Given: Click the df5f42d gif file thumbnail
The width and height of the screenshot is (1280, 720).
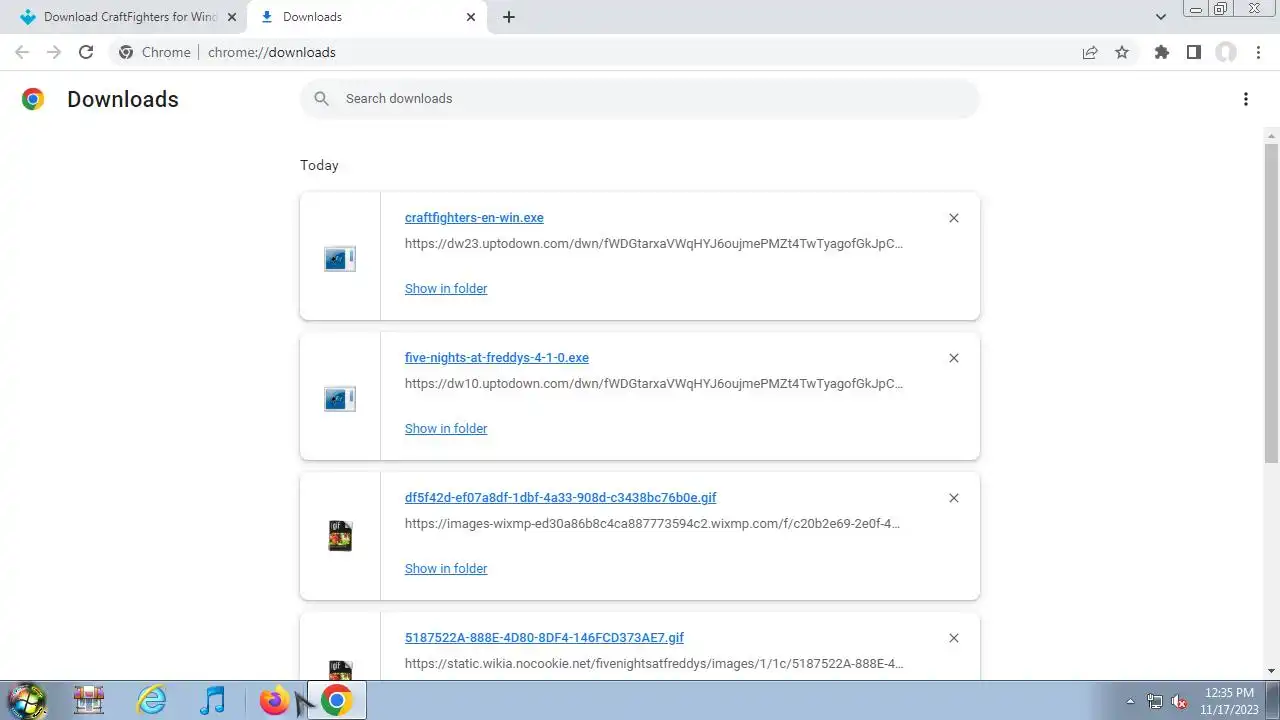Looking at the screenshot, I should tap(340, 536).
